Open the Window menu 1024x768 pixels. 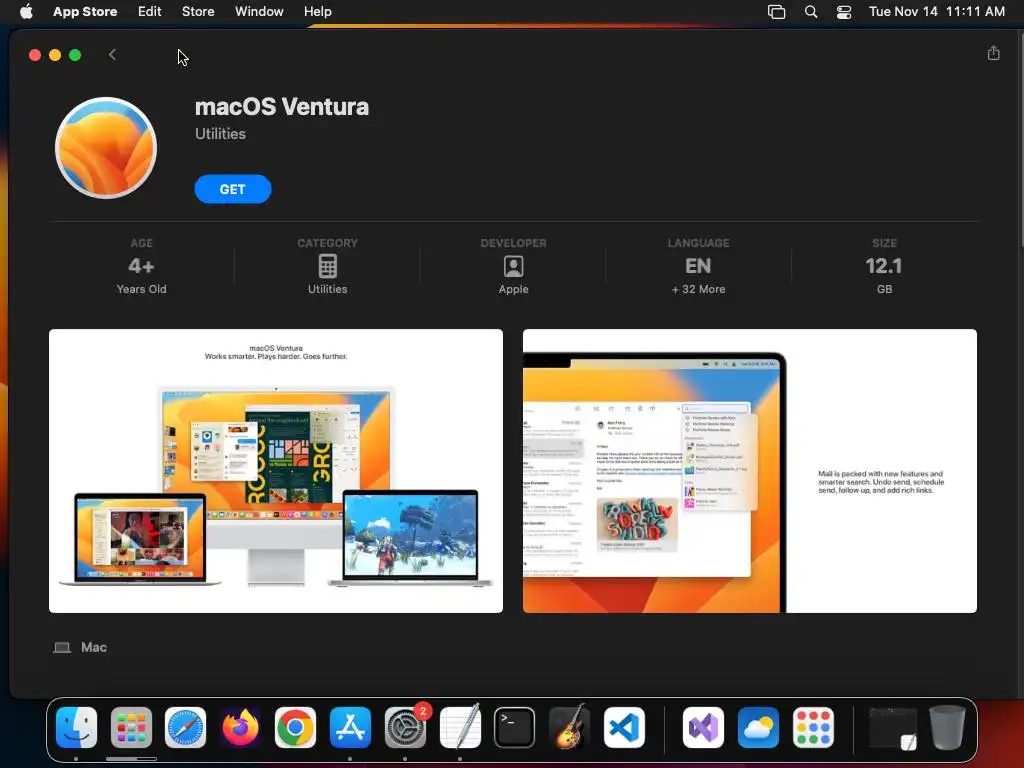tap(259, 12)
